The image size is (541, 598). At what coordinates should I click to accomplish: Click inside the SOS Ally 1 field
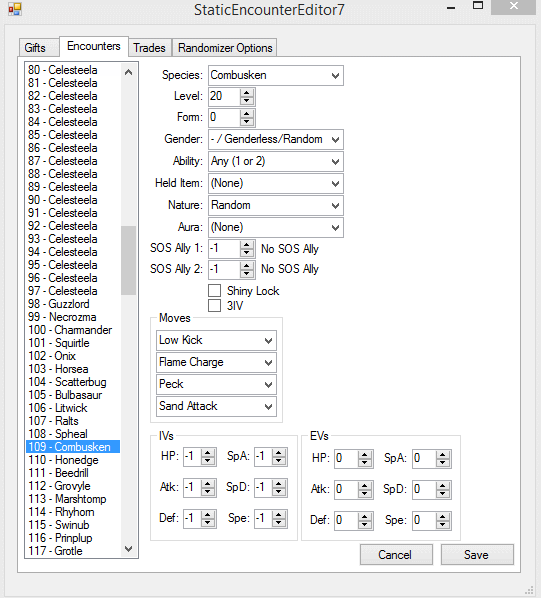[224, 249]
